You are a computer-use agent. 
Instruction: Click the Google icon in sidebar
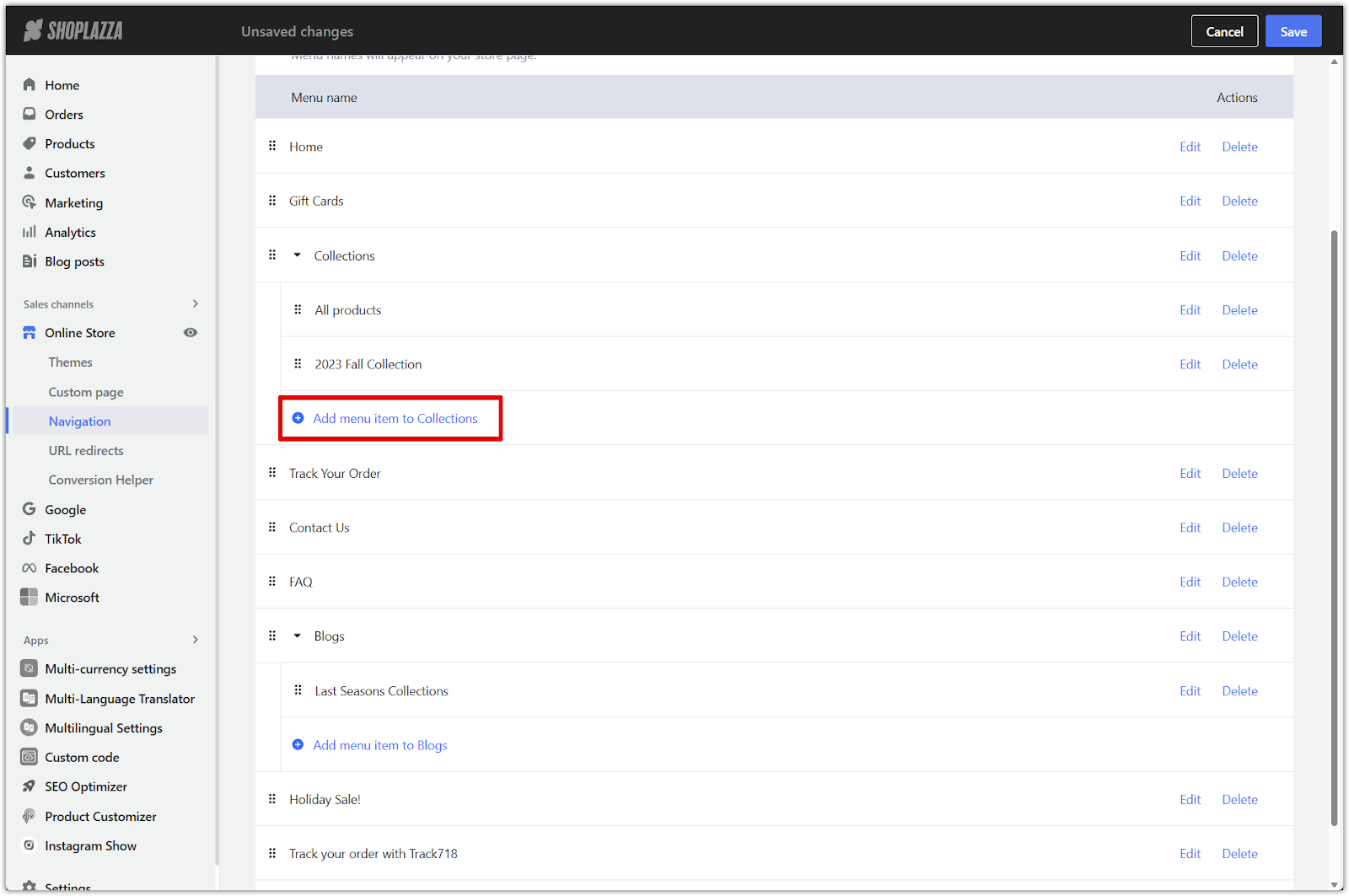tap(30, 509)
